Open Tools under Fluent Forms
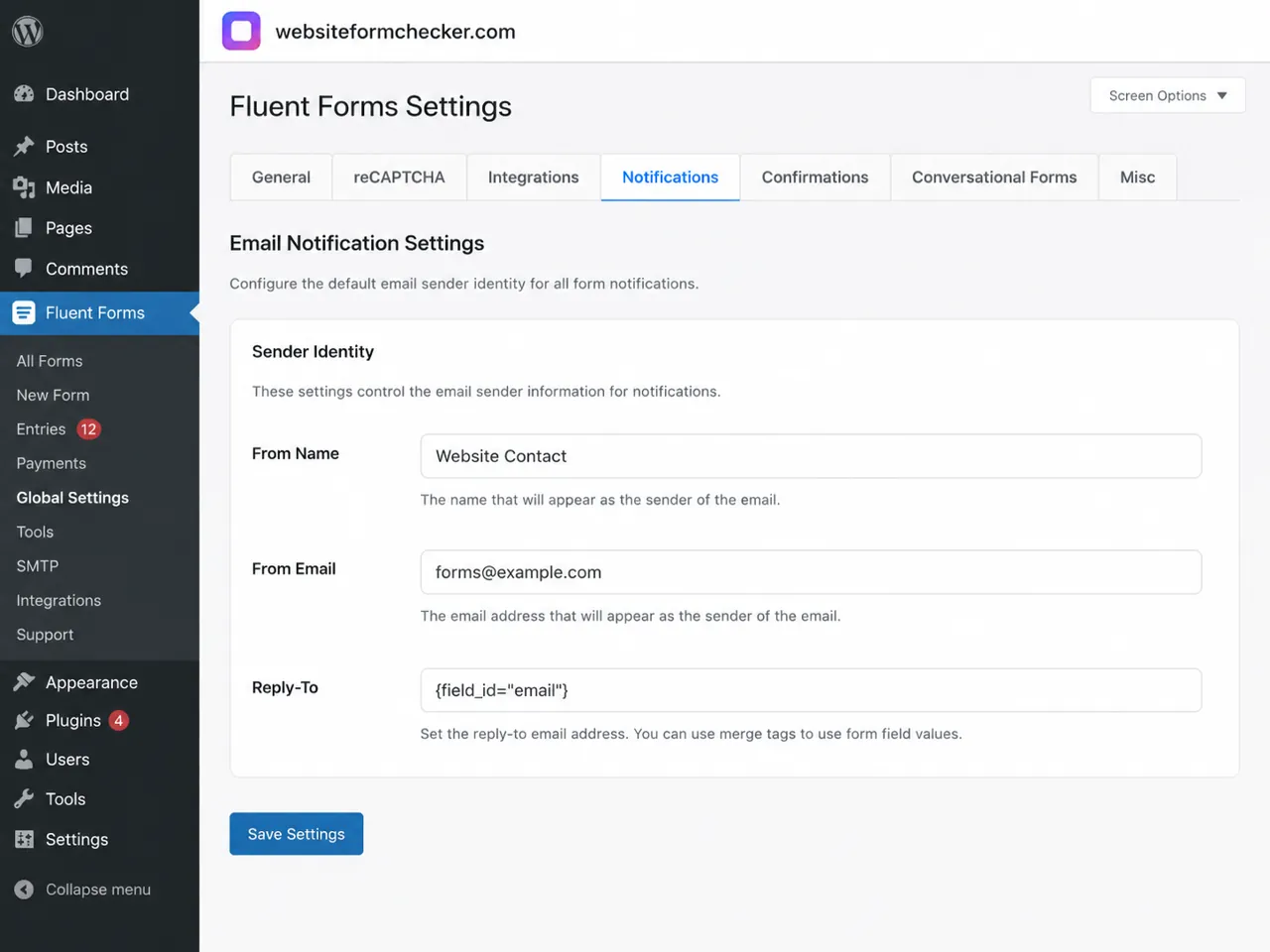 coord(35,532)
